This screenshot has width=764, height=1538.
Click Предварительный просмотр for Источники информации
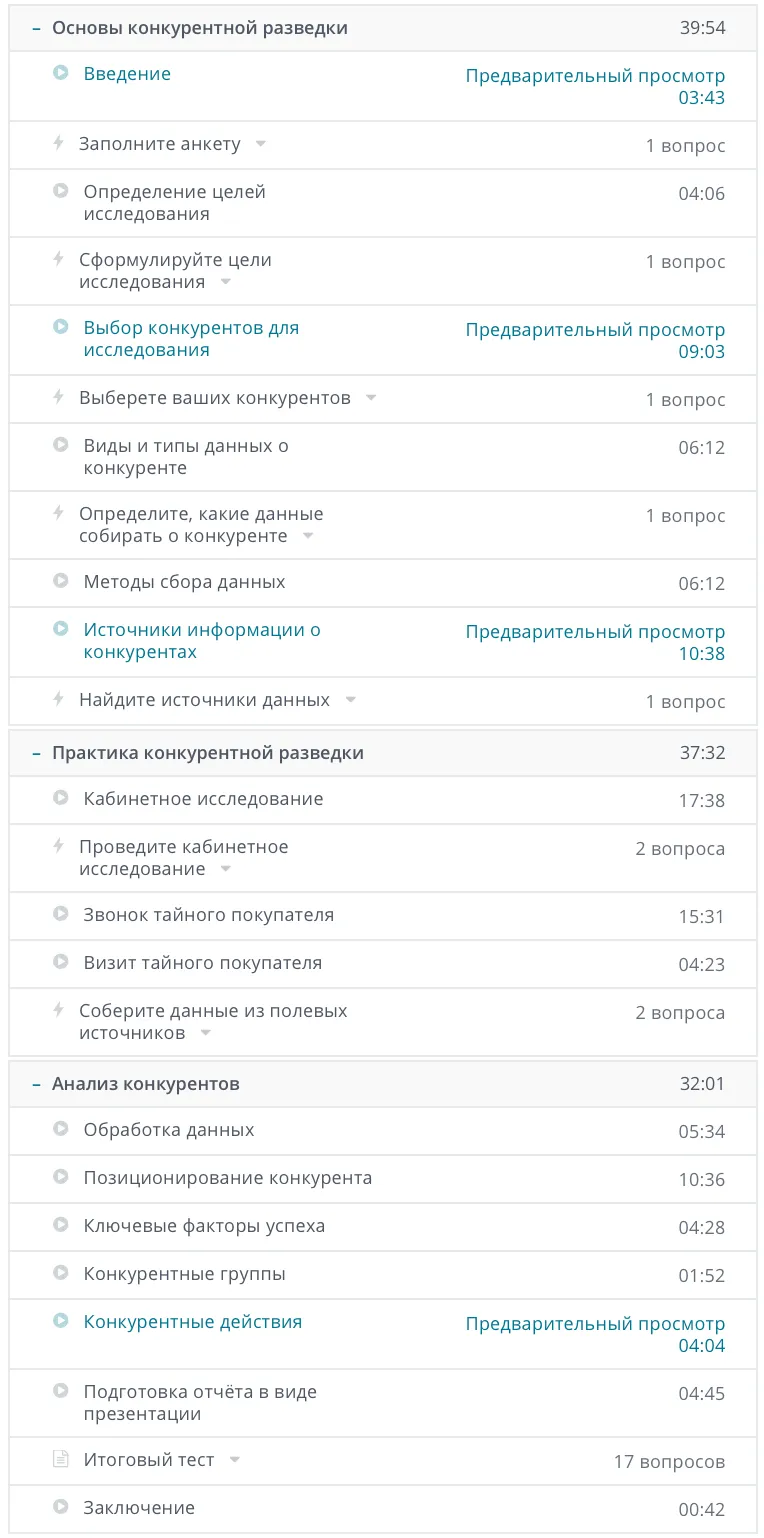(595, 631)
